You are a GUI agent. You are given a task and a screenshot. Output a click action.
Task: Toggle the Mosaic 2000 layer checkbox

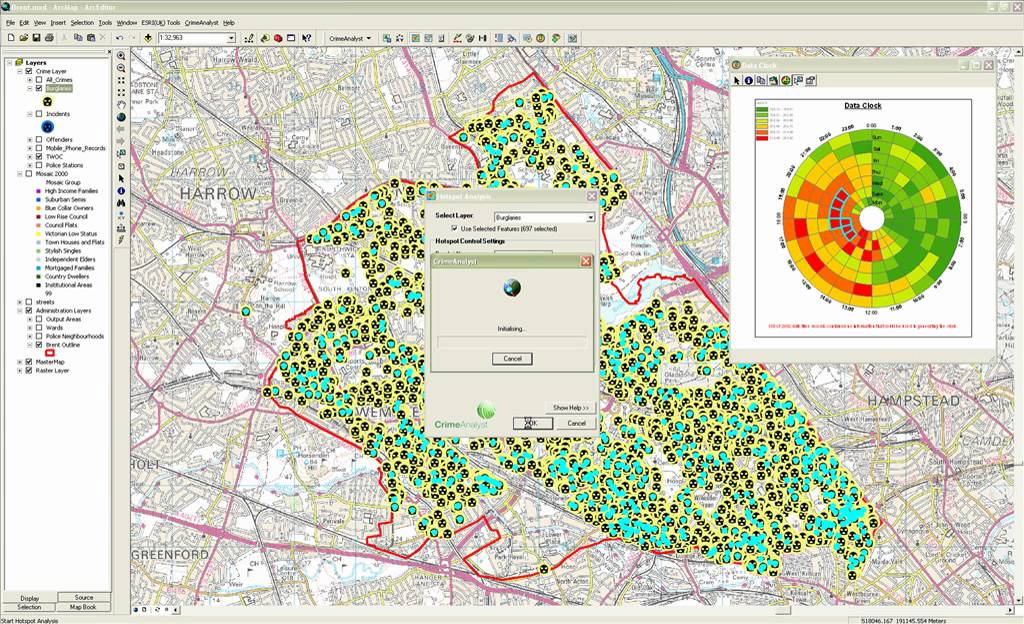(x=29, y=174)
